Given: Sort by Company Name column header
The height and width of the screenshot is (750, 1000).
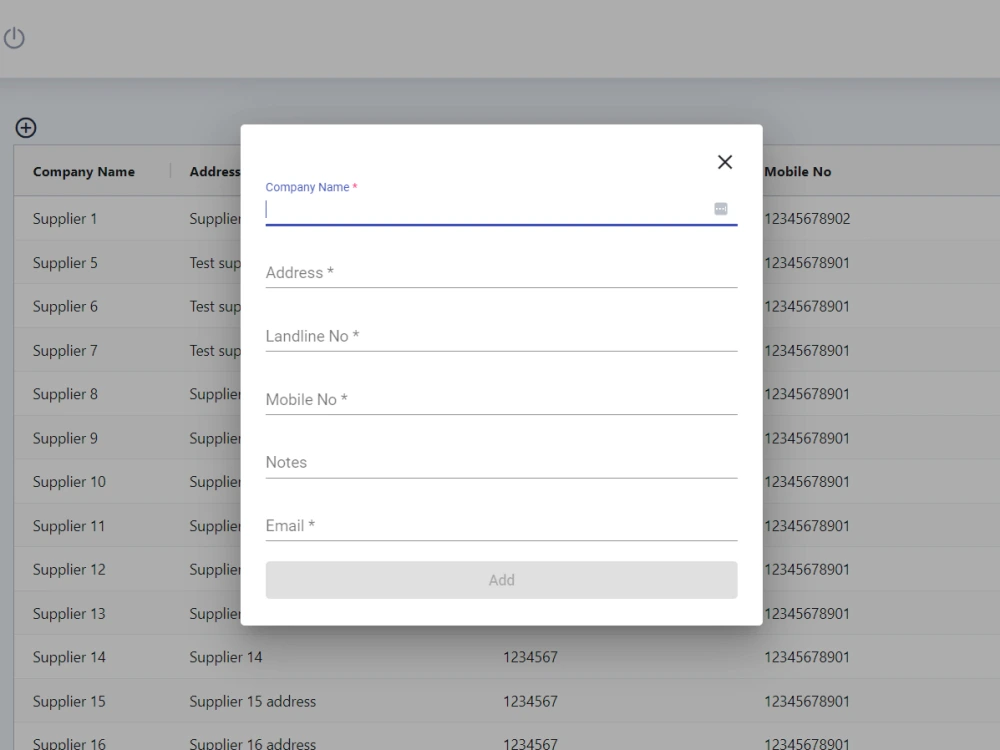Looking at the screenshot, I should coord(84,172).
